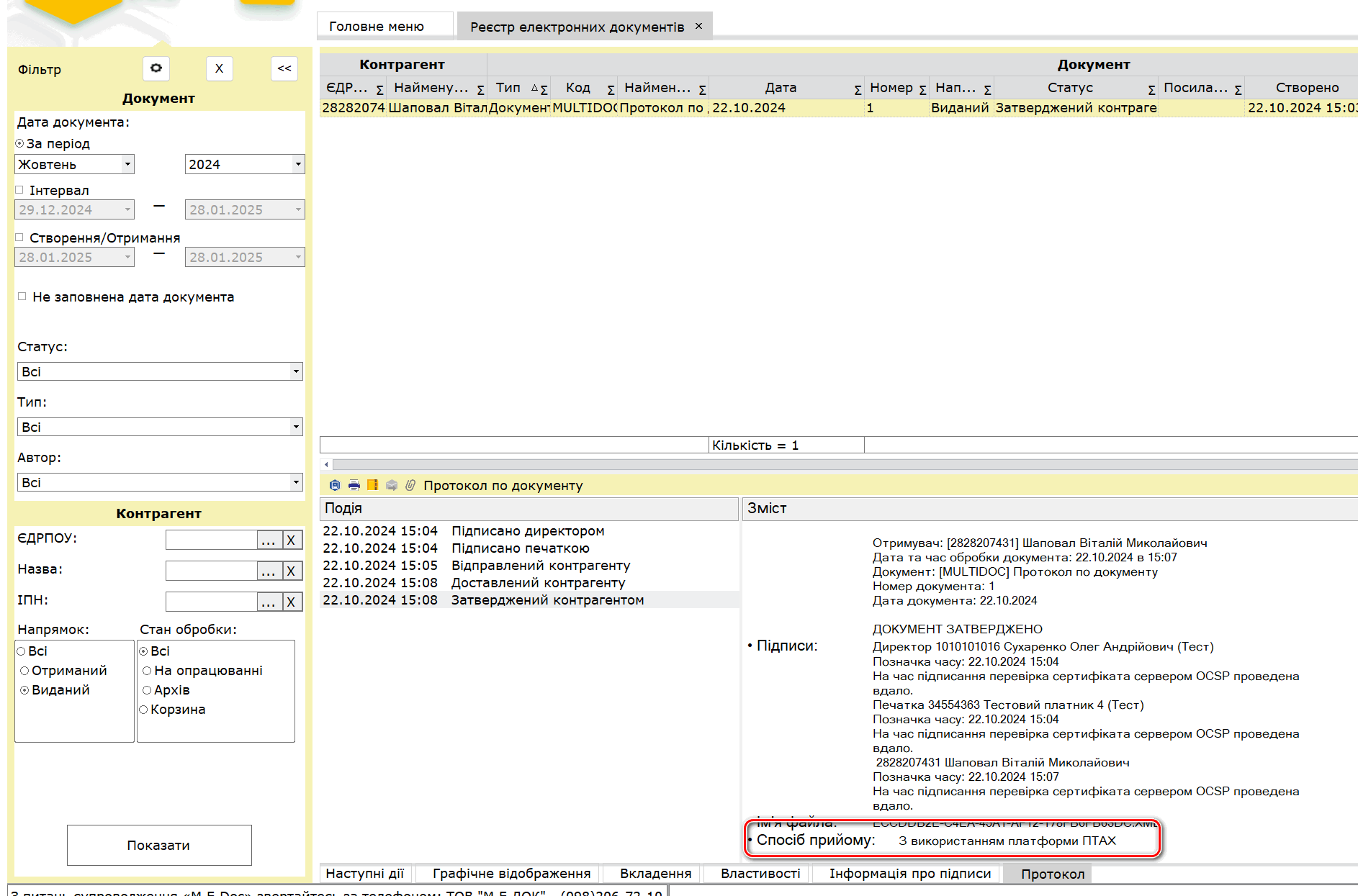
Task: Enable the Інтервал checkbox
Action: point(20,190)
